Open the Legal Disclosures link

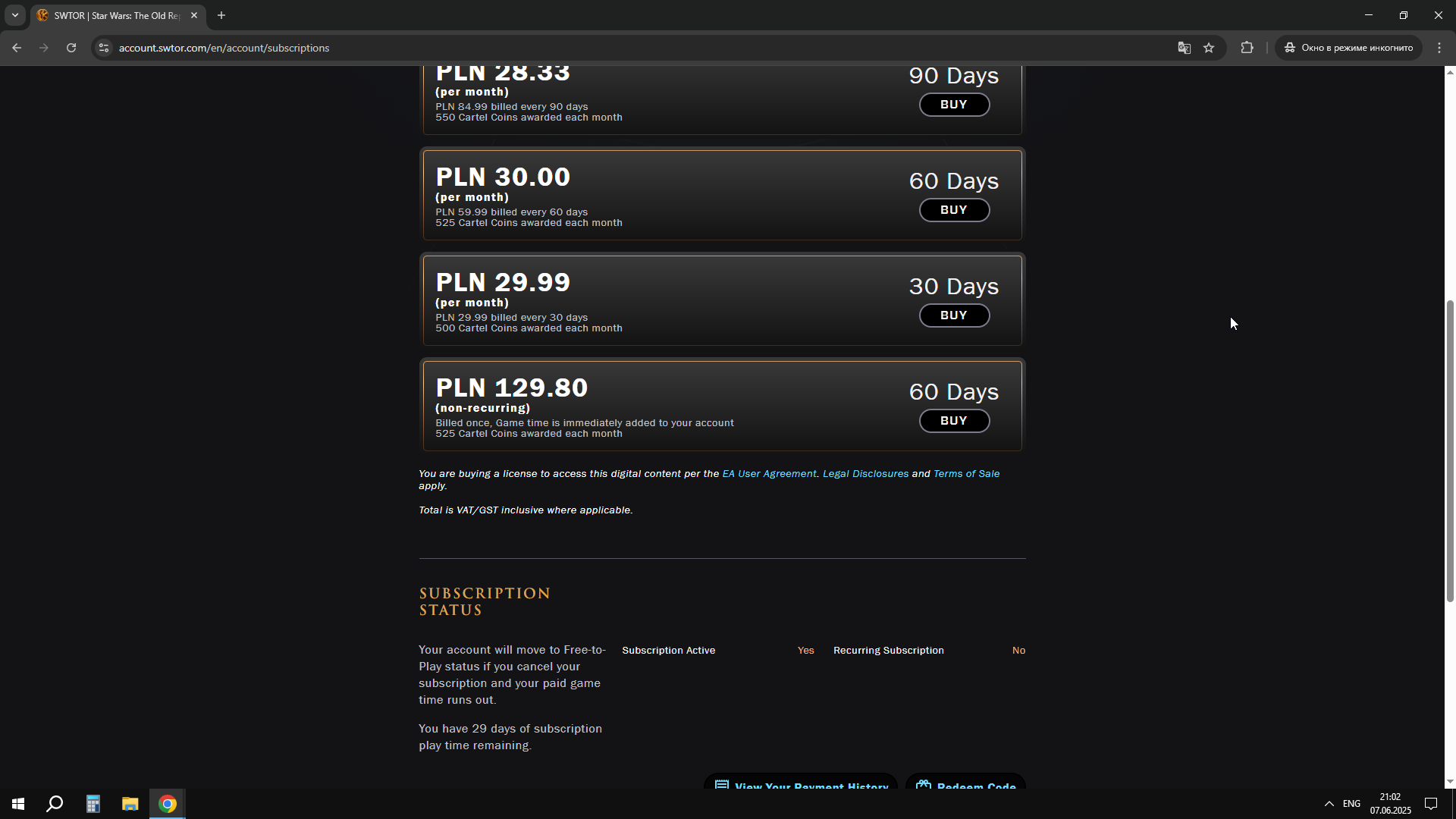coord(865,474)
